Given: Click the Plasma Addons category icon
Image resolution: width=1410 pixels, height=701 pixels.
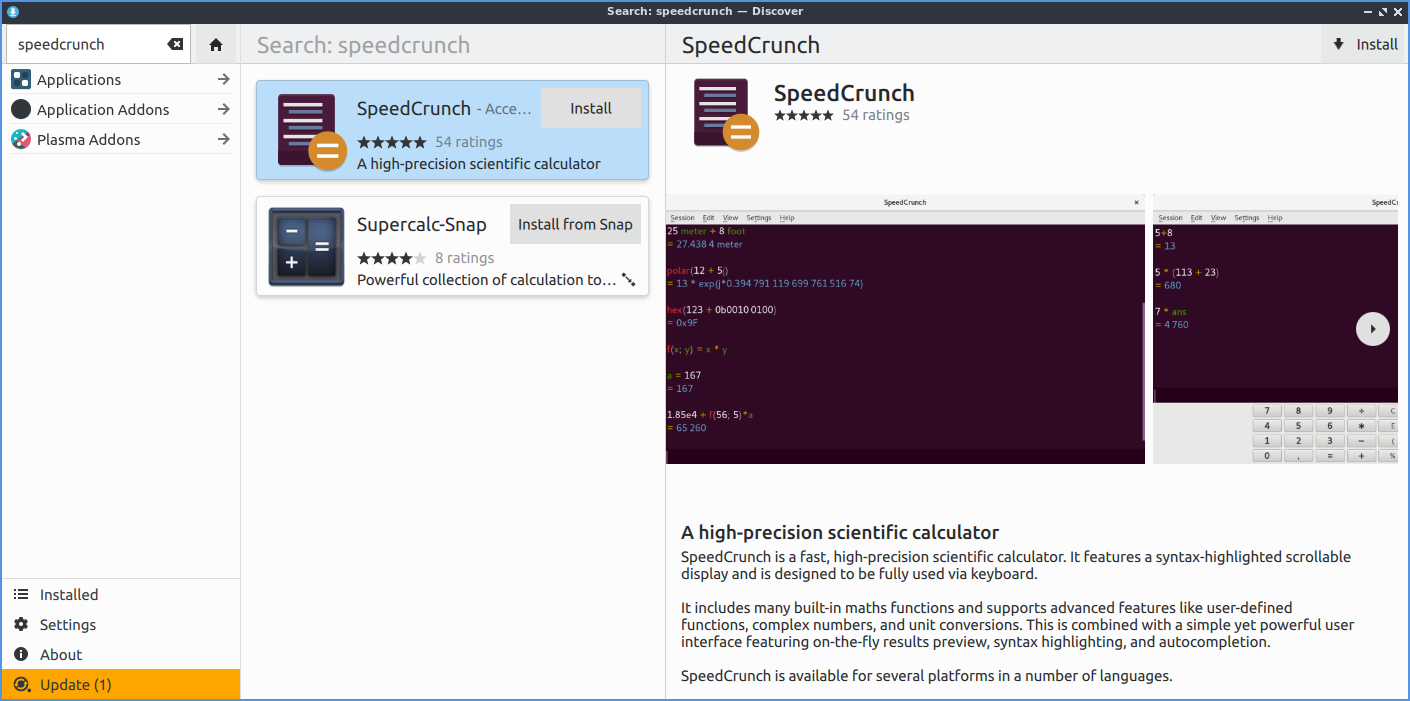Looking at the screenshot, I should 21,139.
